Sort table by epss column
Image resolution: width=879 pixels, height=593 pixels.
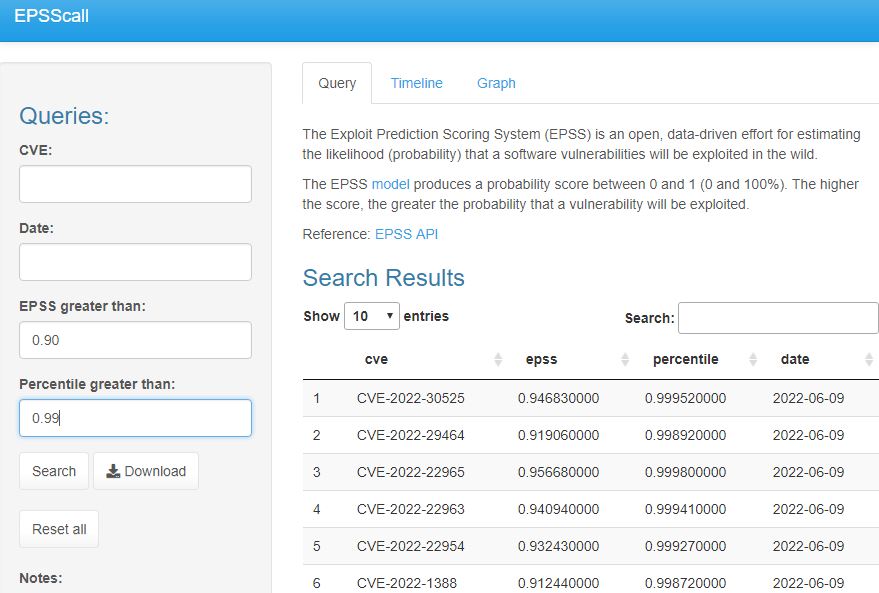tap(542, 359)
